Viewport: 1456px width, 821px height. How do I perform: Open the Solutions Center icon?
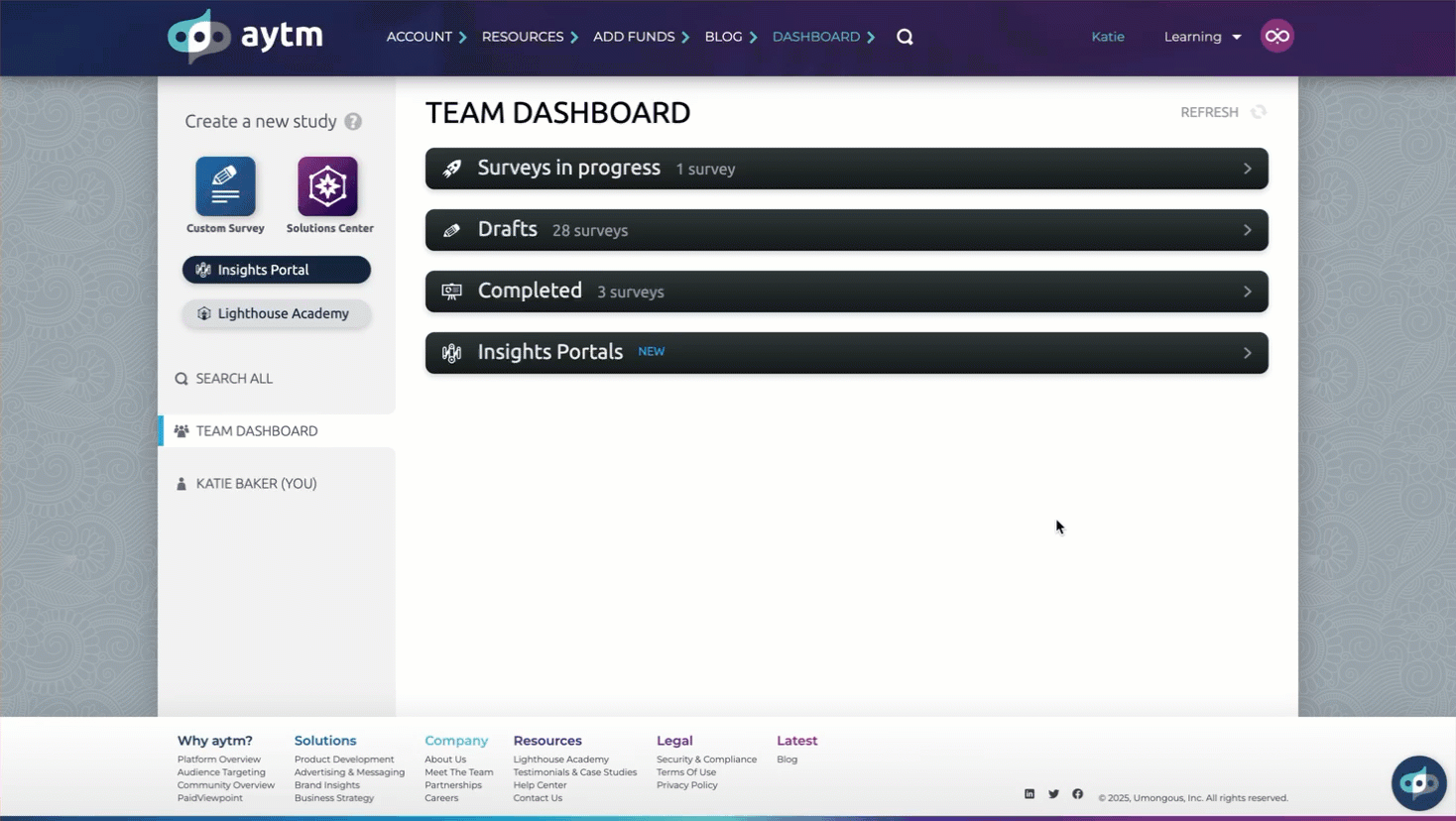327,186
